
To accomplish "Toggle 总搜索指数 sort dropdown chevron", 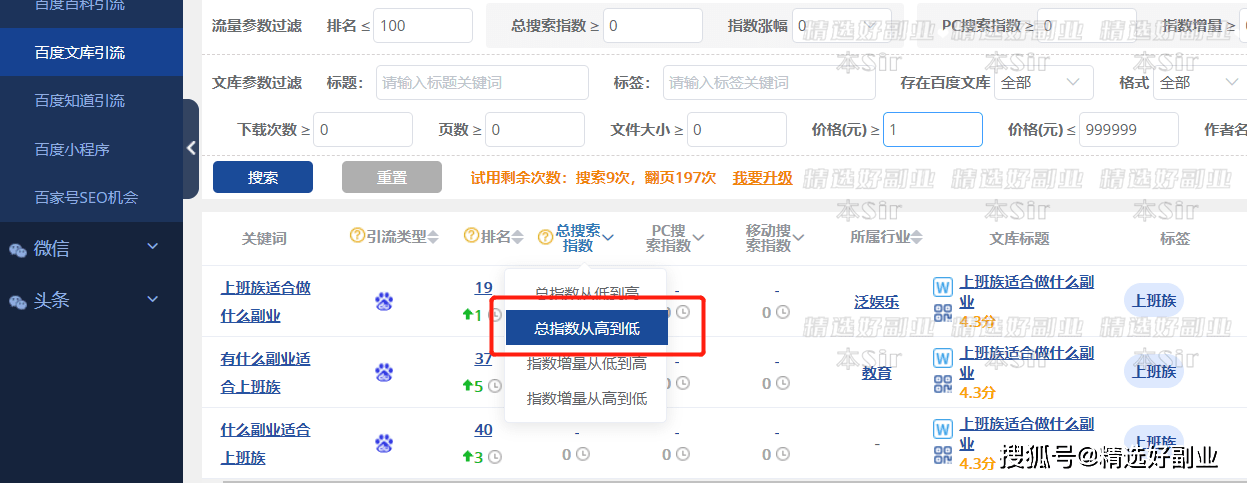I will pos(608,238).
